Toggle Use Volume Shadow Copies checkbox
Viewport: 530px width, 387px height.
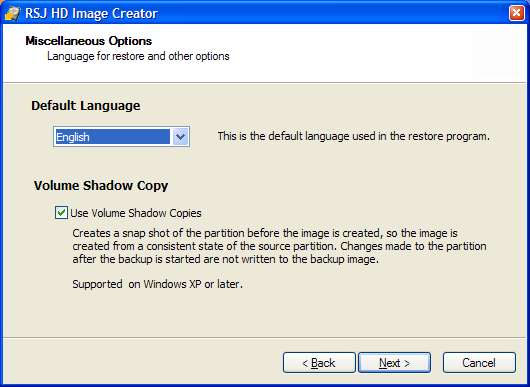[x=61, y=213]
